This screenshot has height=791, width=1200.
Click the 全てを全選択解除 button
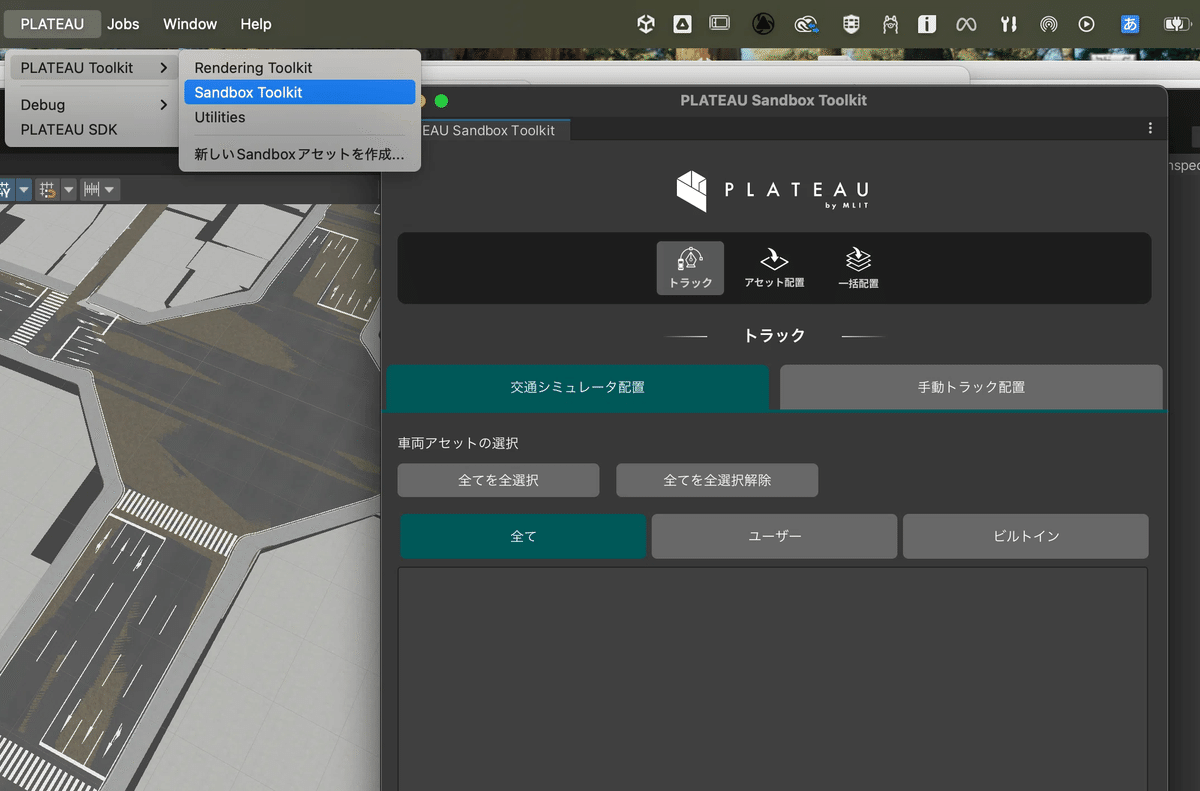(x=717, y=480)
